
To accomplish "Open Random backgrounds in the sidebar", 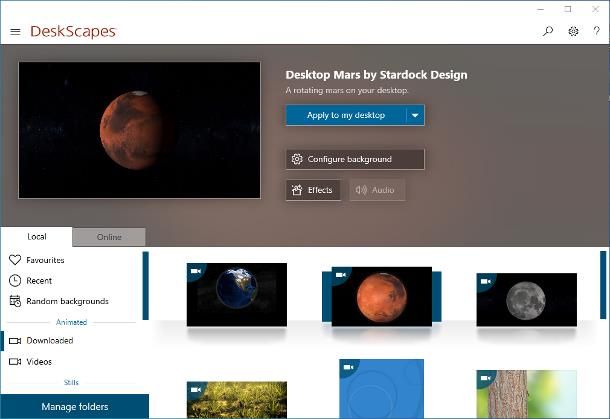I will (x=67, y=301).
